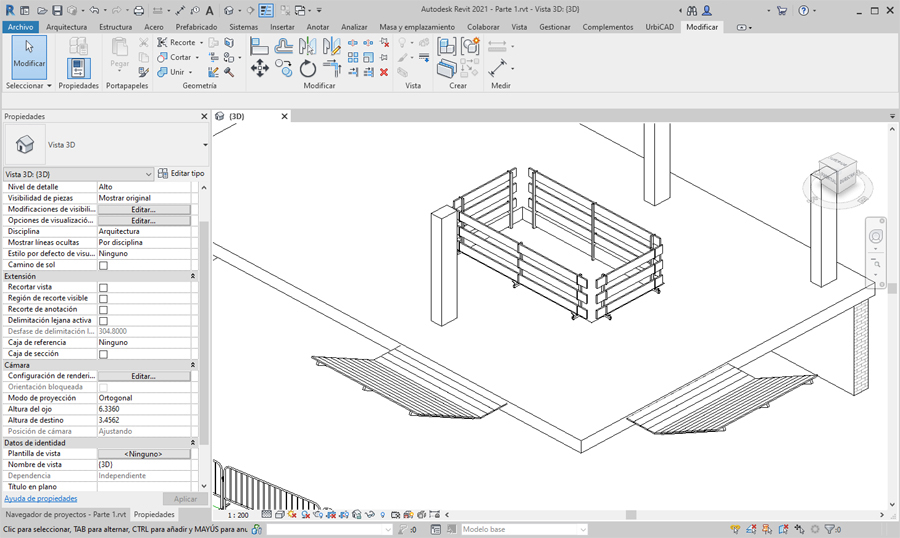
Task: Switch to the Navegador de proyectos tab
Action: pos(64,514)
